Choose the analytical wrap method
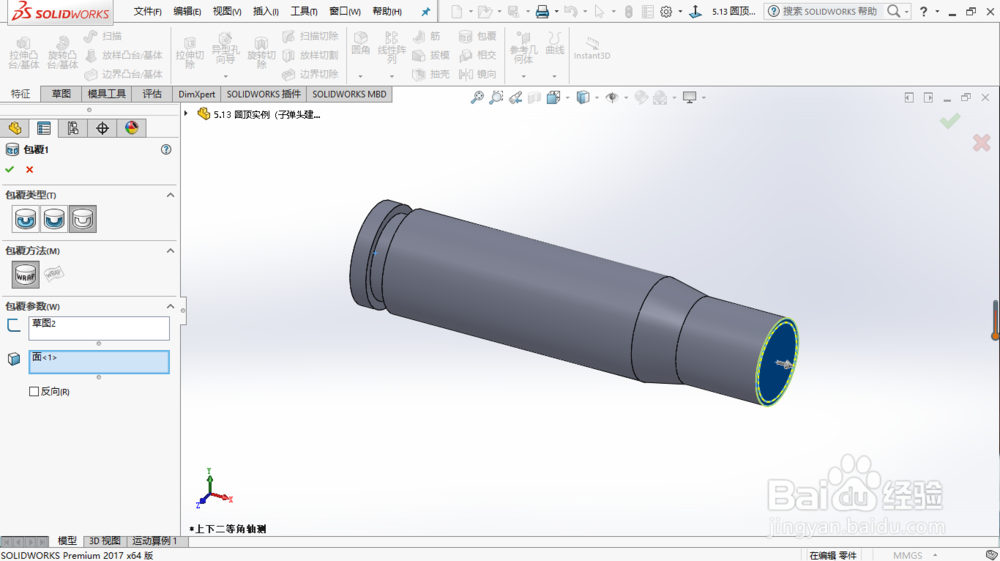 pos(26,275)
